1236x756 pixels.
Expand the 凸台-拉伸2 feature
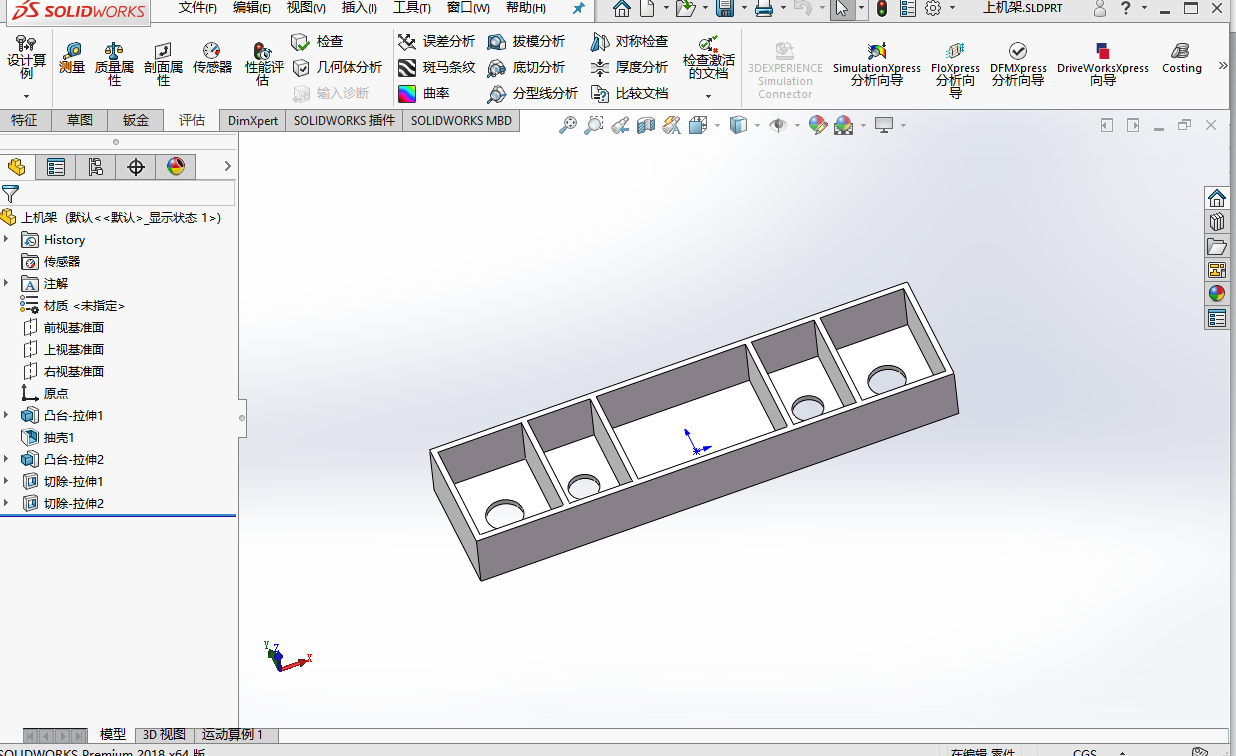pos(6,459)
